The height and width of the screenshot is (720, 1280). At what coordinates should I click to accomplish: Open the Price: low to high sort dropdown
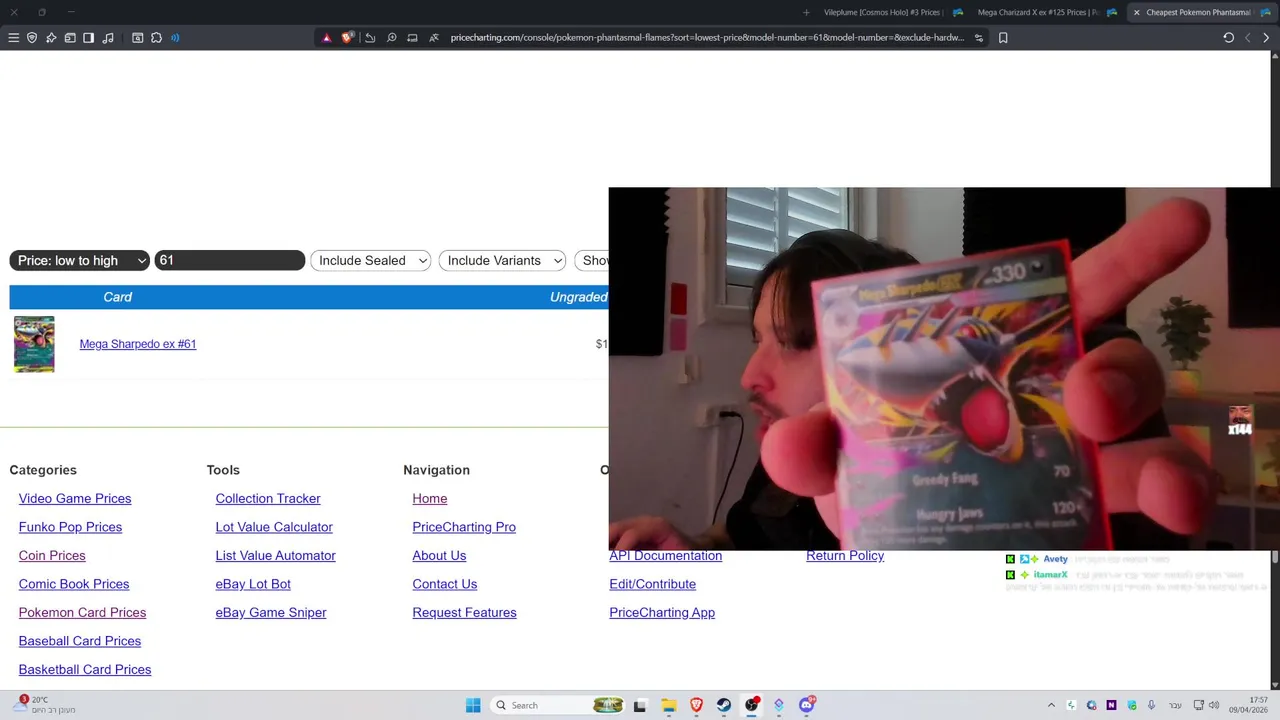(x=79, y=260)
